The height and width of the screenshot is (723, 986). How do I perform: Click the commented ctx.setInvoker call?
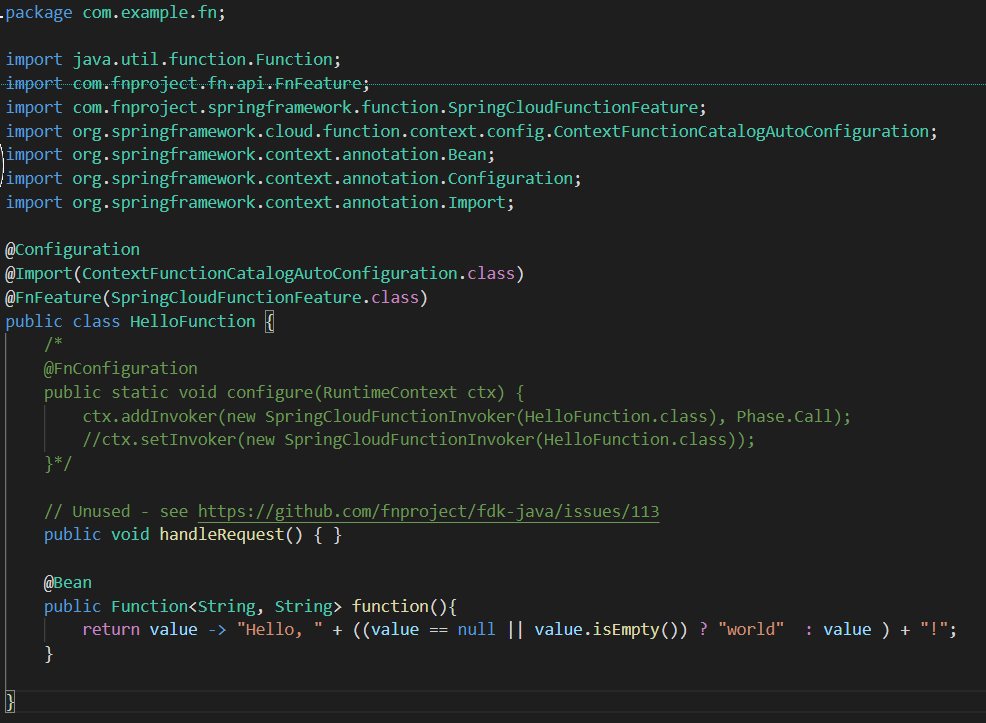(420, 440)
